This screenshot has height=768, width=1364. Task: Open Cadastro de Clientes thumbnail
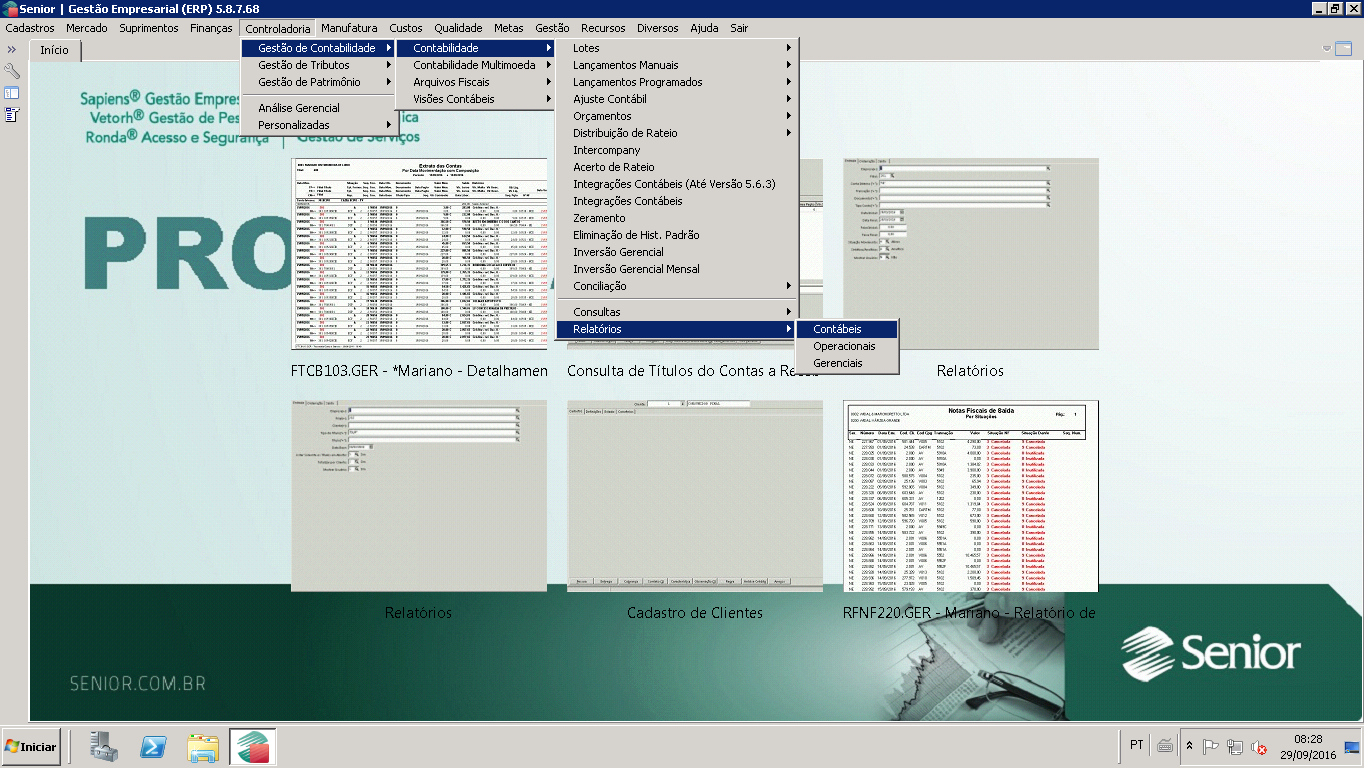pyautogui.click(x=695, y=496)
